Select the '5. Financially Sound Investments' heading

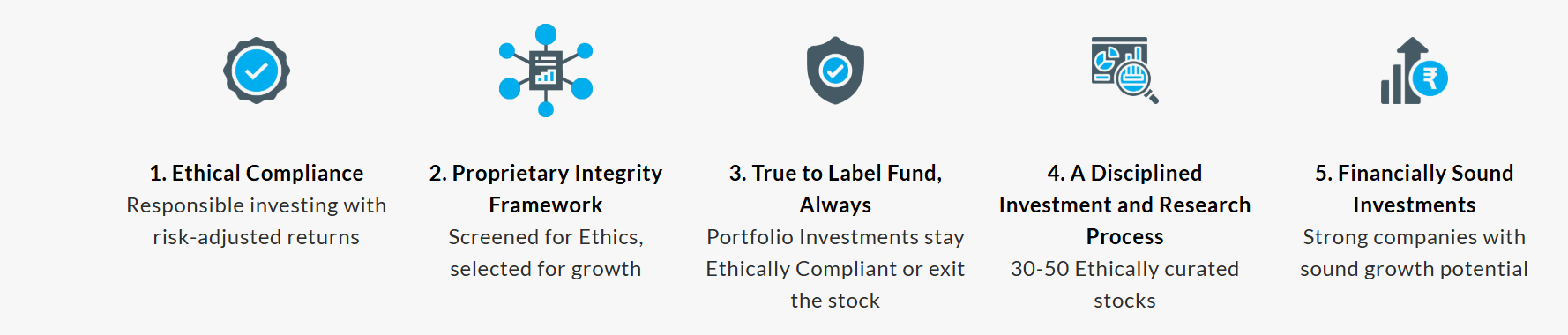pyautogui.click(x=1414, y=189)
